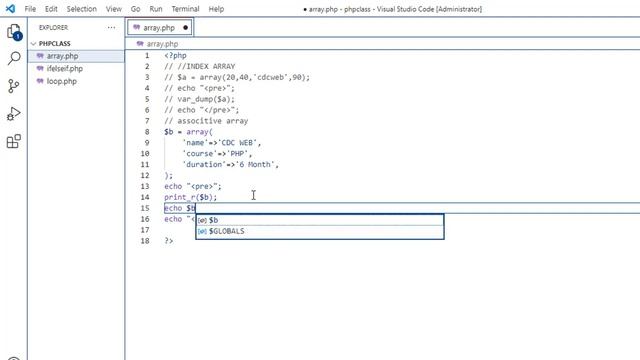The width and height of the screenshot is (640, 360).
Task: Click the VS Code logo icon
Action: (11, 9)
